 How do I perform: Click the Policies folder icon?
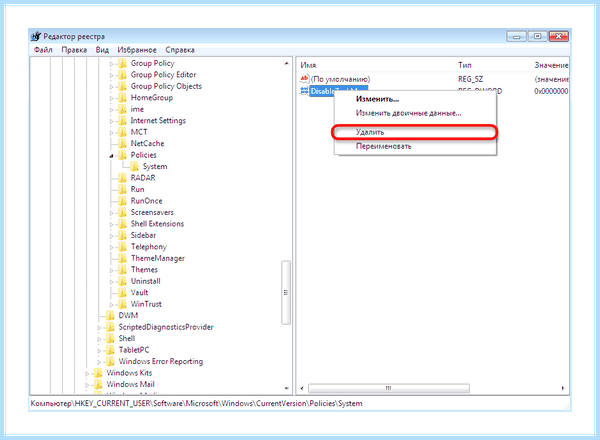point(122,155)
